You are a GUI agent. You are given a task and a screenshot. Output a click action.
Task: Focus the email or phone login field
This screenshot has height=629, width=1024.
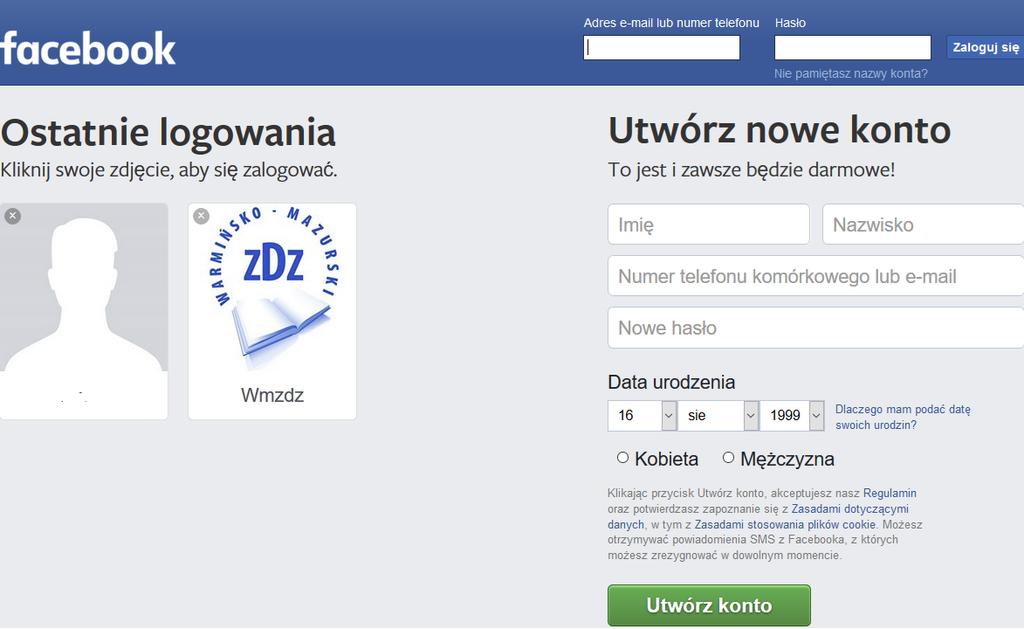tap(662, 48)
